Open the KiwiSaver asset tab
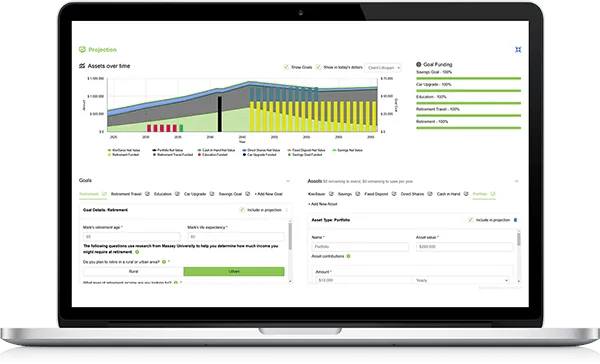This screenshot has width=600, height=364. pyautogui.click(x=316, y=194)
